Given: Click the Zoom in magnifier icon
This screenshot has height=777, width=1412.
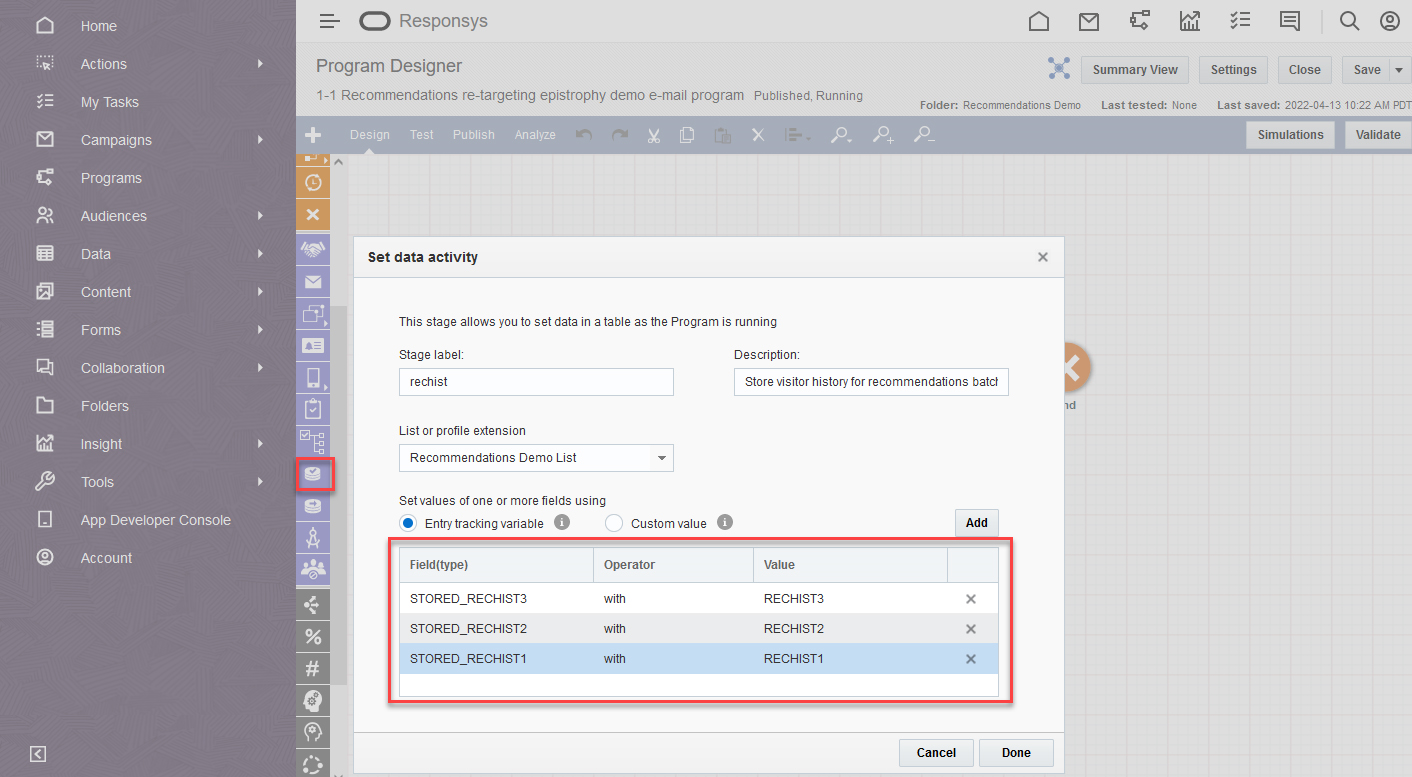Looking at the screenshot, I should coord(883,135).
